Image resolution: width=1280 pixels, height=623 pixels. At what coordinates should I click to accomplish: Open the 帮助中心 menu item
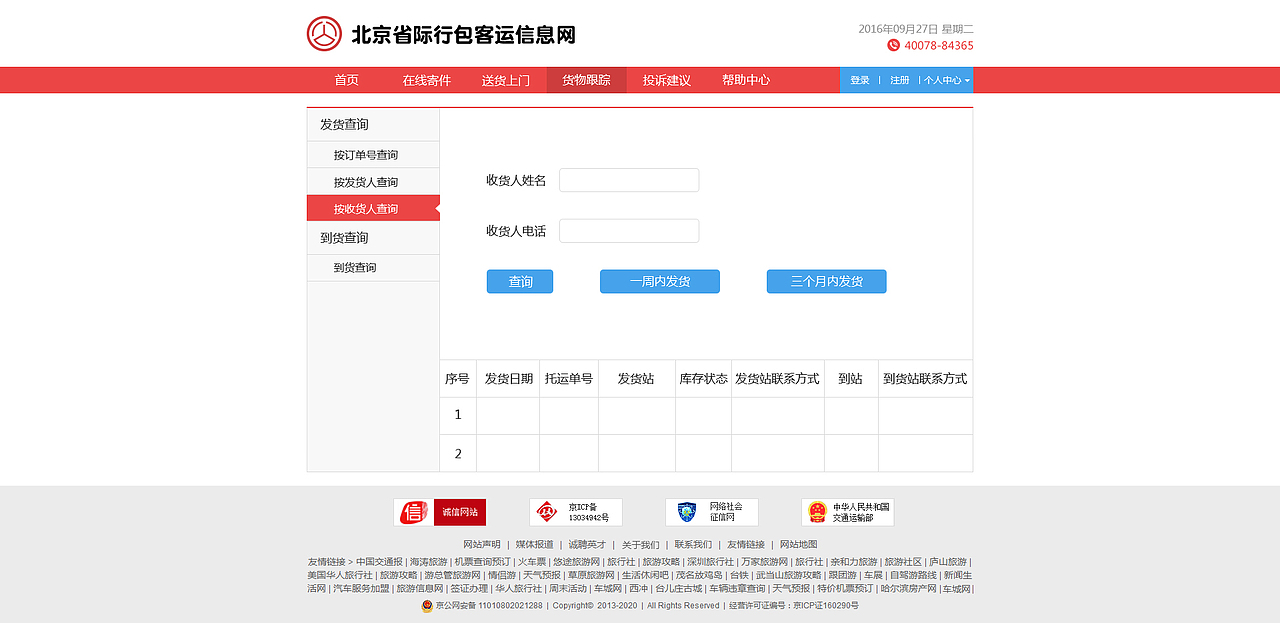[745, 79]
